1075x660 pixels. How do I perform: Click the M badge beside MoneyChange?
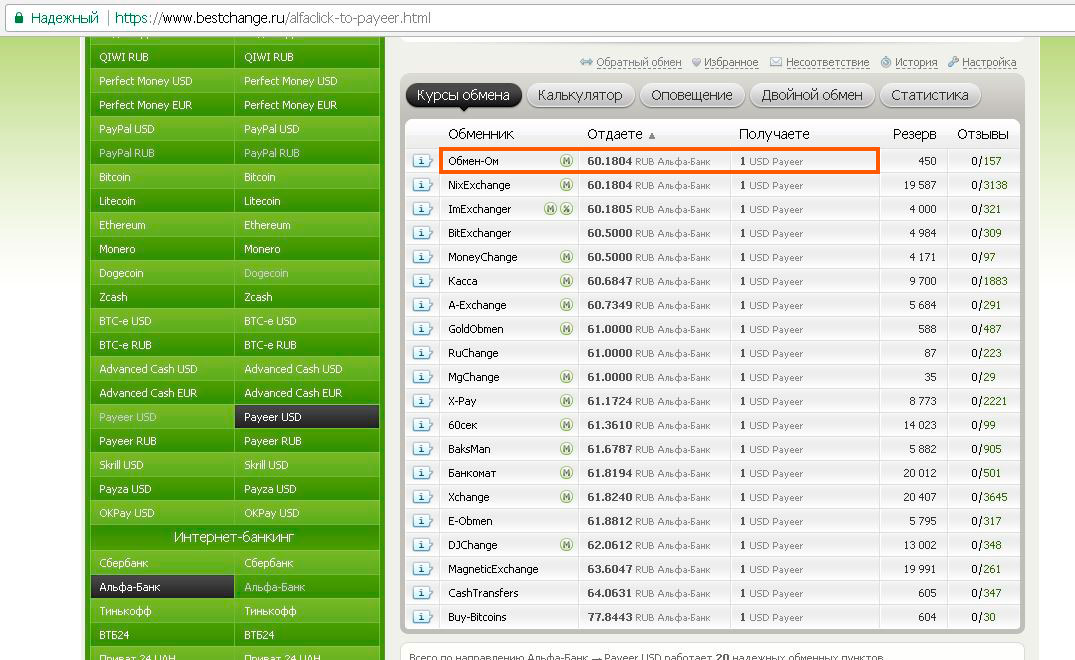566,257
